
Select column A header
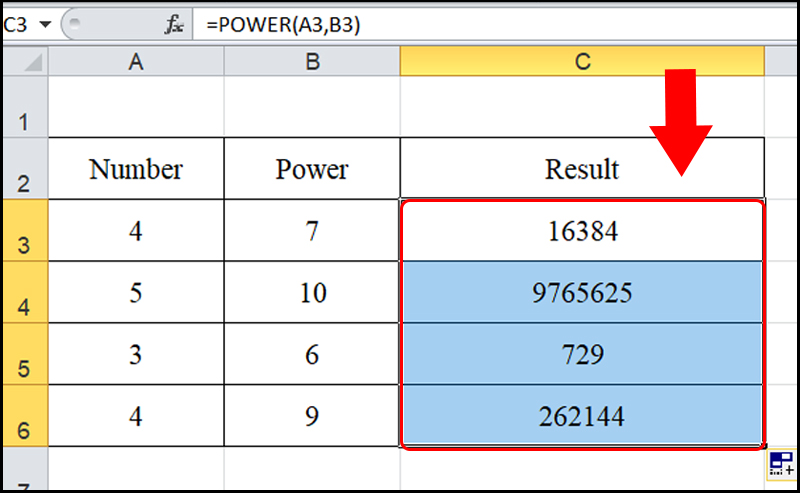(x=136, y=62)
